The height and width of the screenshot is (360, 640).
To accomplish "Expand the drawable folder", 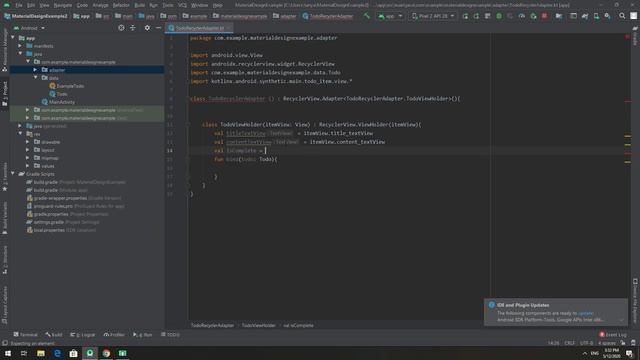I will point(28,142).
